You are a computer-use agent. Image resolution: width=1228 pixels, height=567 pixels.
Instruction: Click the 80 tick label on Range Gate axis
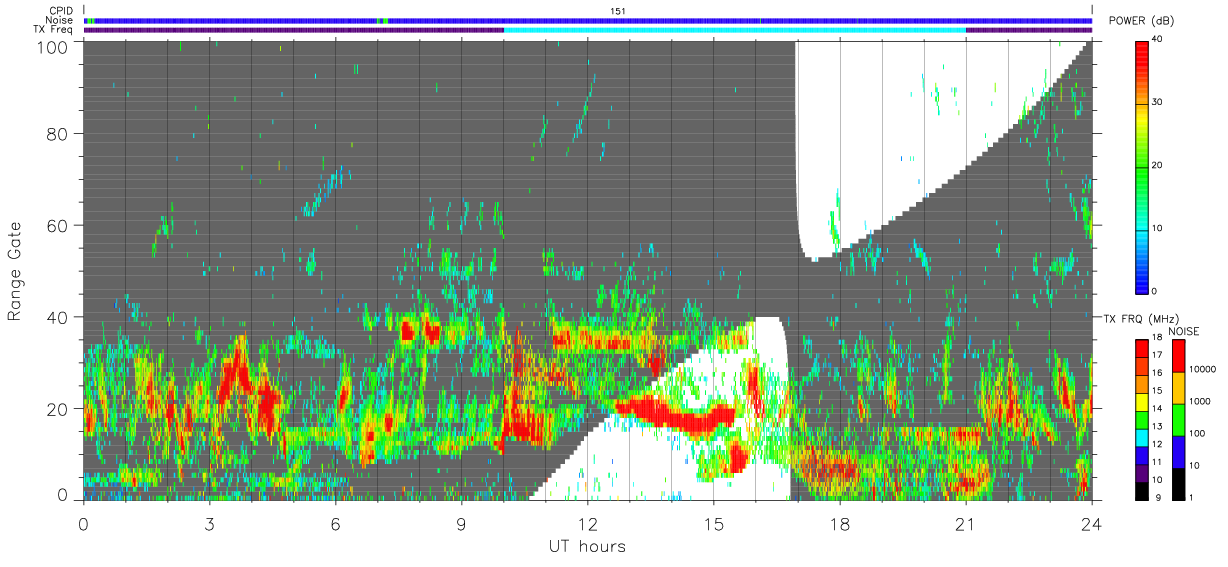point(59,133)
